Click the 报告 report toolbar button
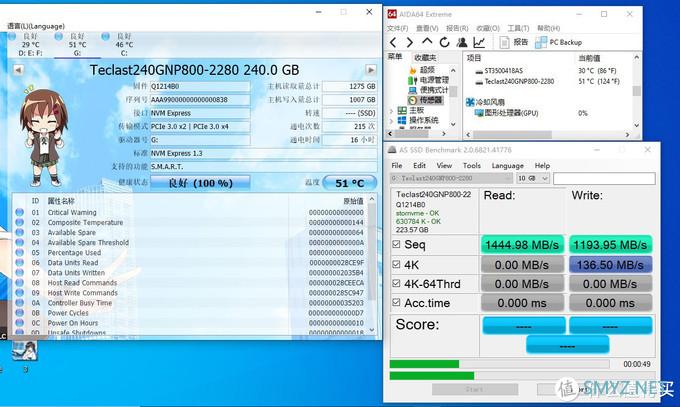Viewport: 680px width, 407px height. (514, 43)
